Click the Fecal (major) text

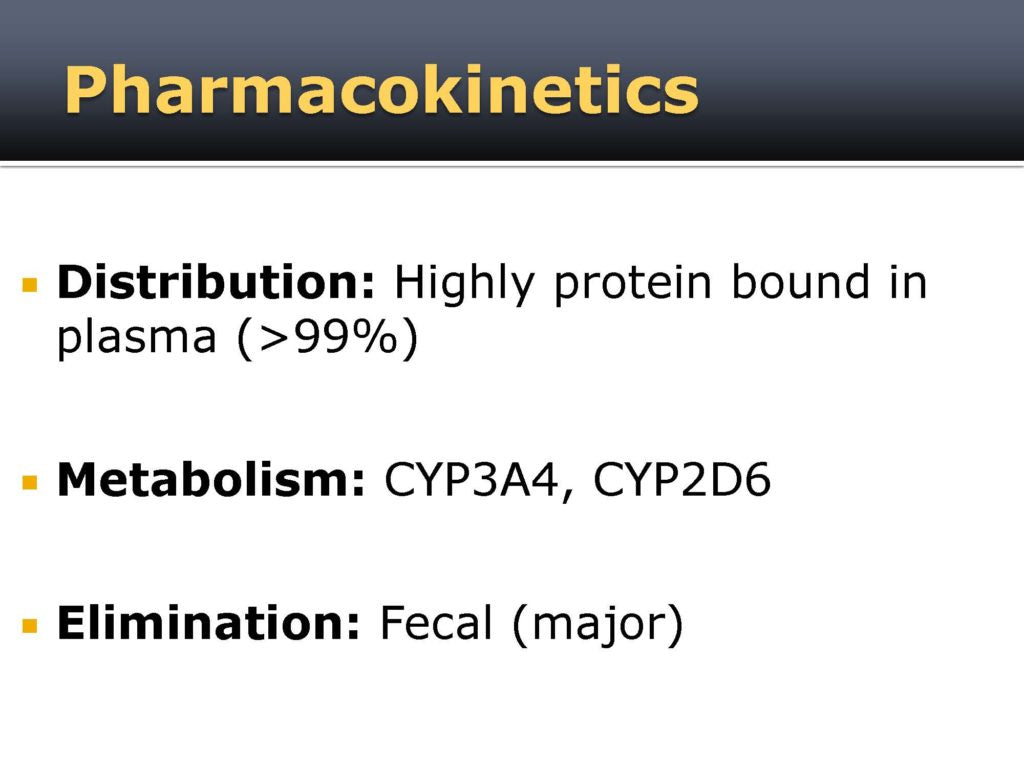[x=531, y=625]
